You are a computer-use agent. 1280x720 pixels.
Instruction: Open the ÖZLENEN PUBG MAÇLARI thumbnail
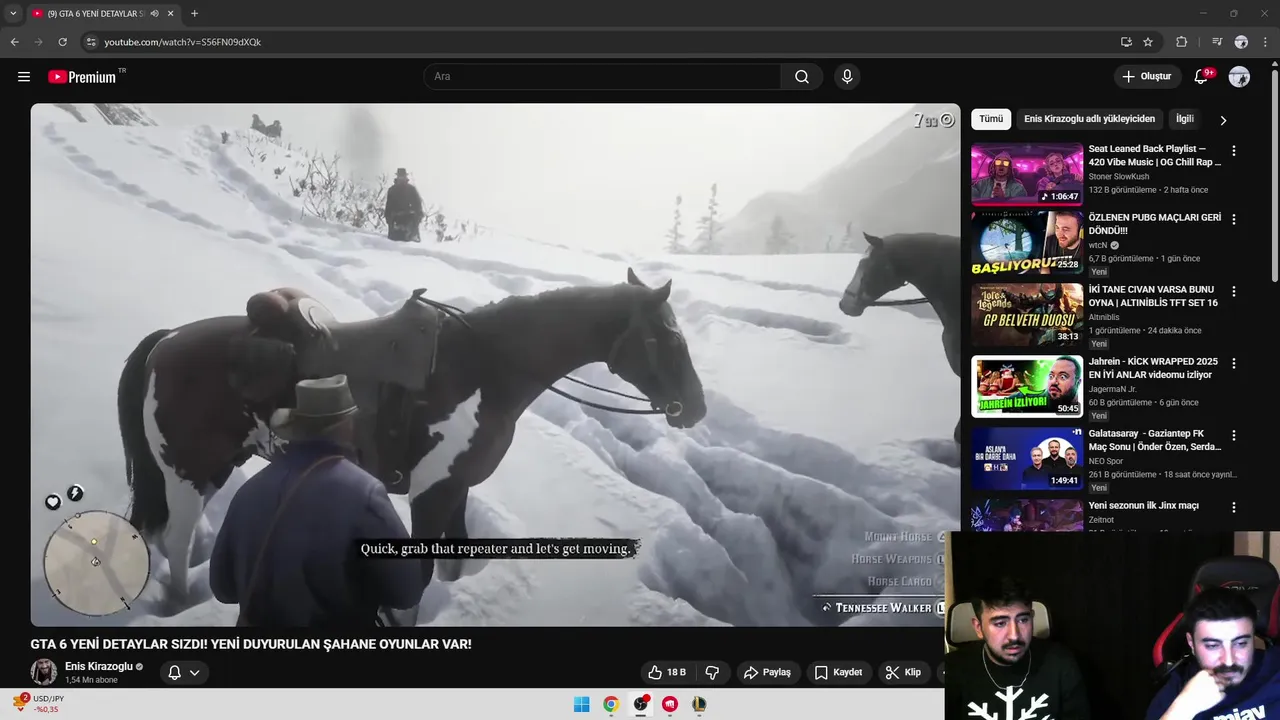[x=1027, y=243]
